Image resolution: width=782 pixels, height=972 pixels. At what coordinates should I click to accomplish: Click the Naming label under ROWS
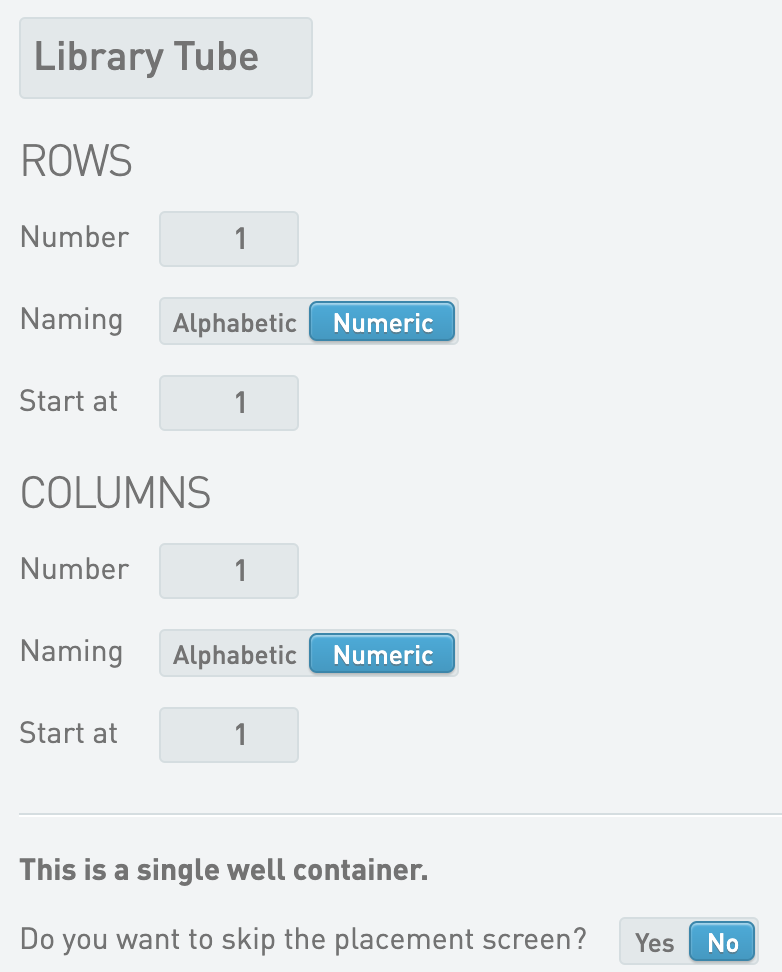[x=71, y=320]
